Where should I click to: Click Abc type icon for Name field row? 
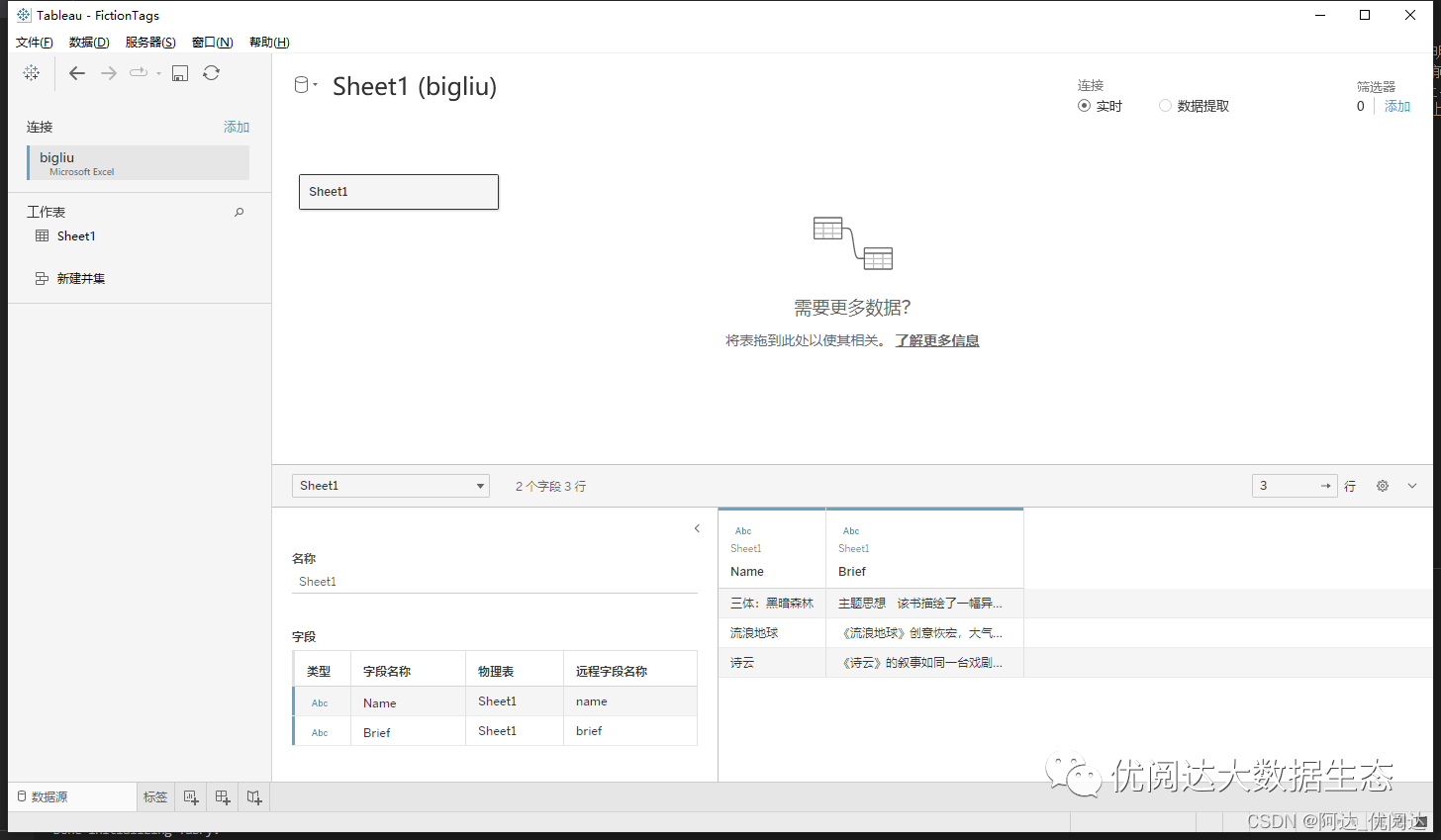click(320, 703)
